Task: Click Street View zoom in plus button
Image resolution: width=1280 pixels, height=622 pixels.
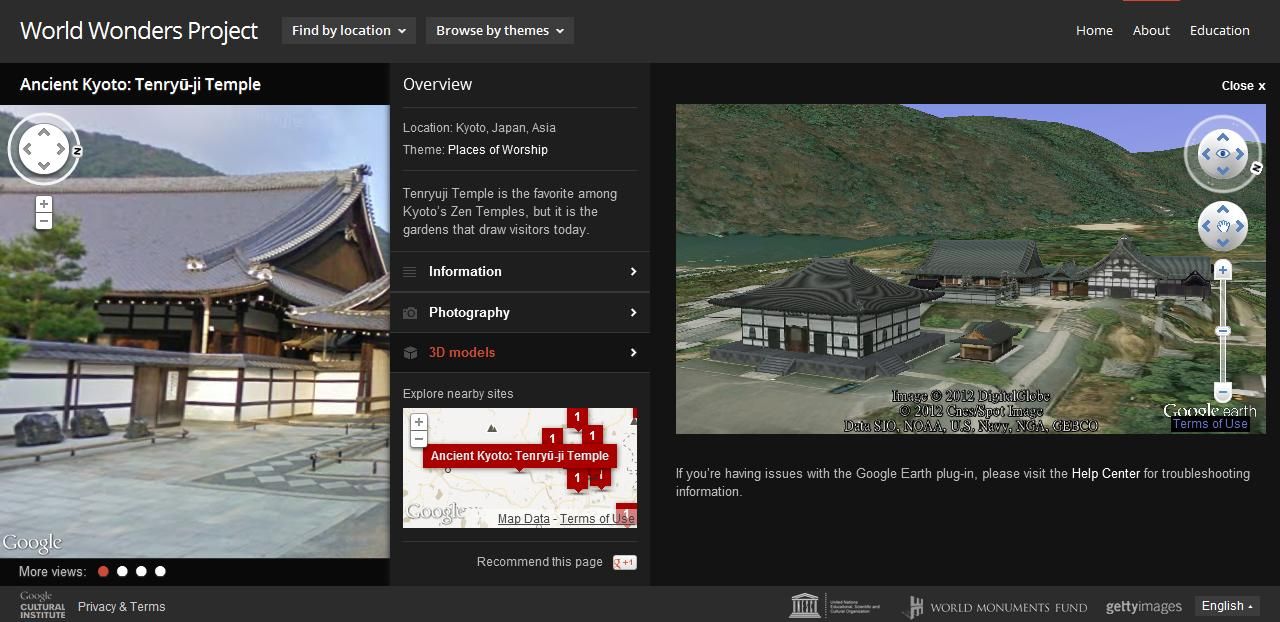Action: (43, 204)
